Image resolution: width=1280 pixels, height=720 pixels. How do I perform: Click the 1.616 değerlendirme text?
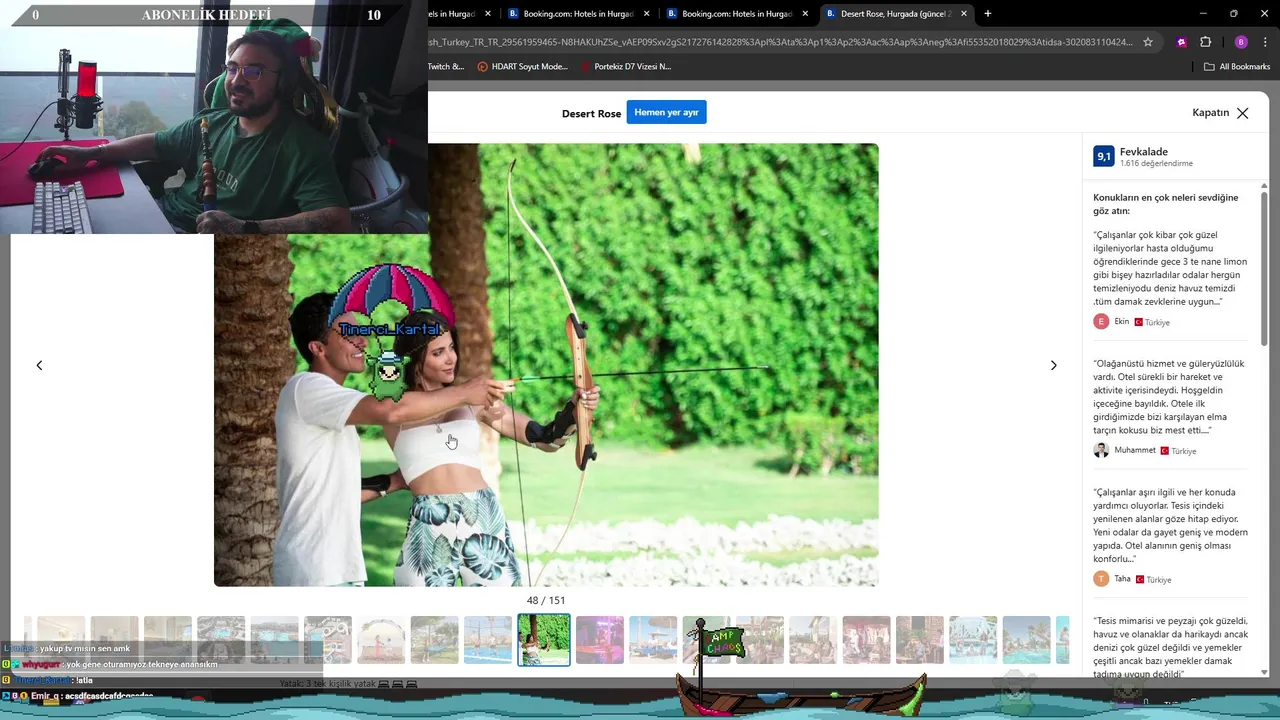[1156, 163]
